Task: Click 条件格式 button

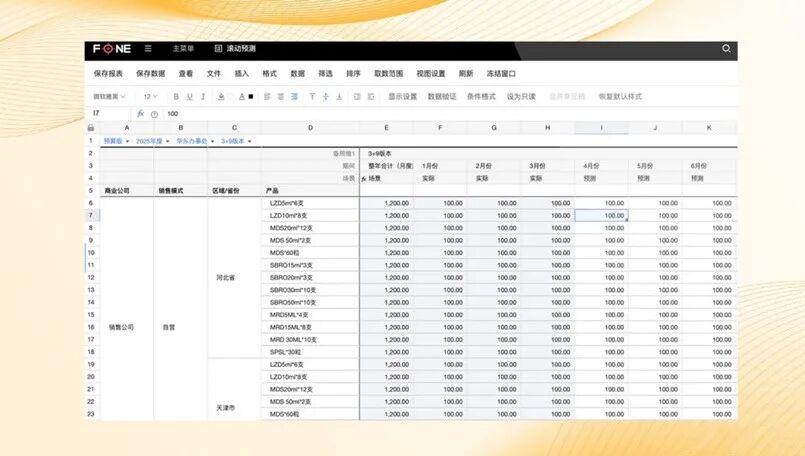Action: [481, 97]
